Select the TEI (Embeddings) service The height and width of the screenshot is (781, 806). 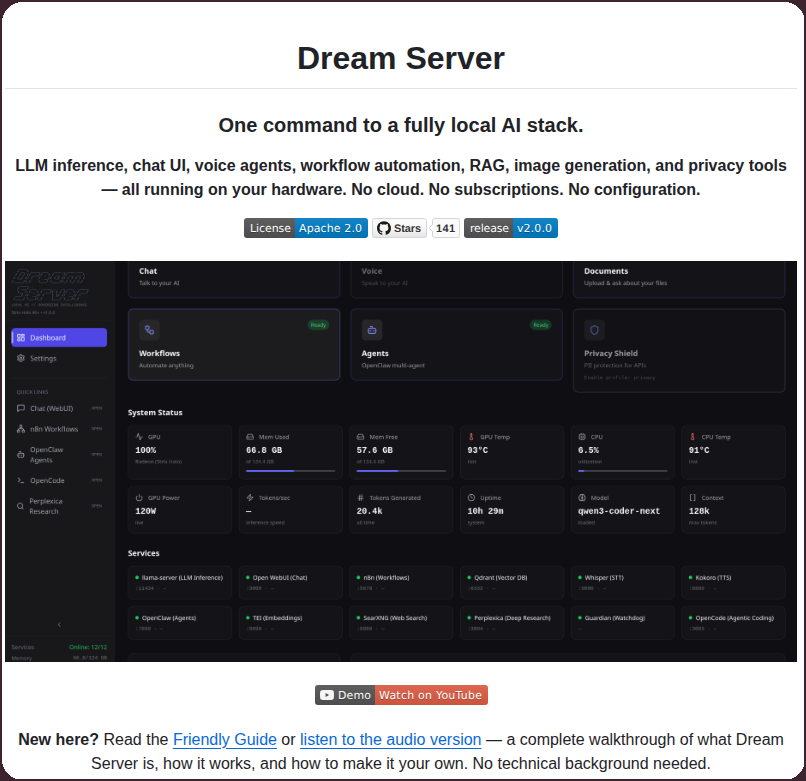[x=290, y=623]
